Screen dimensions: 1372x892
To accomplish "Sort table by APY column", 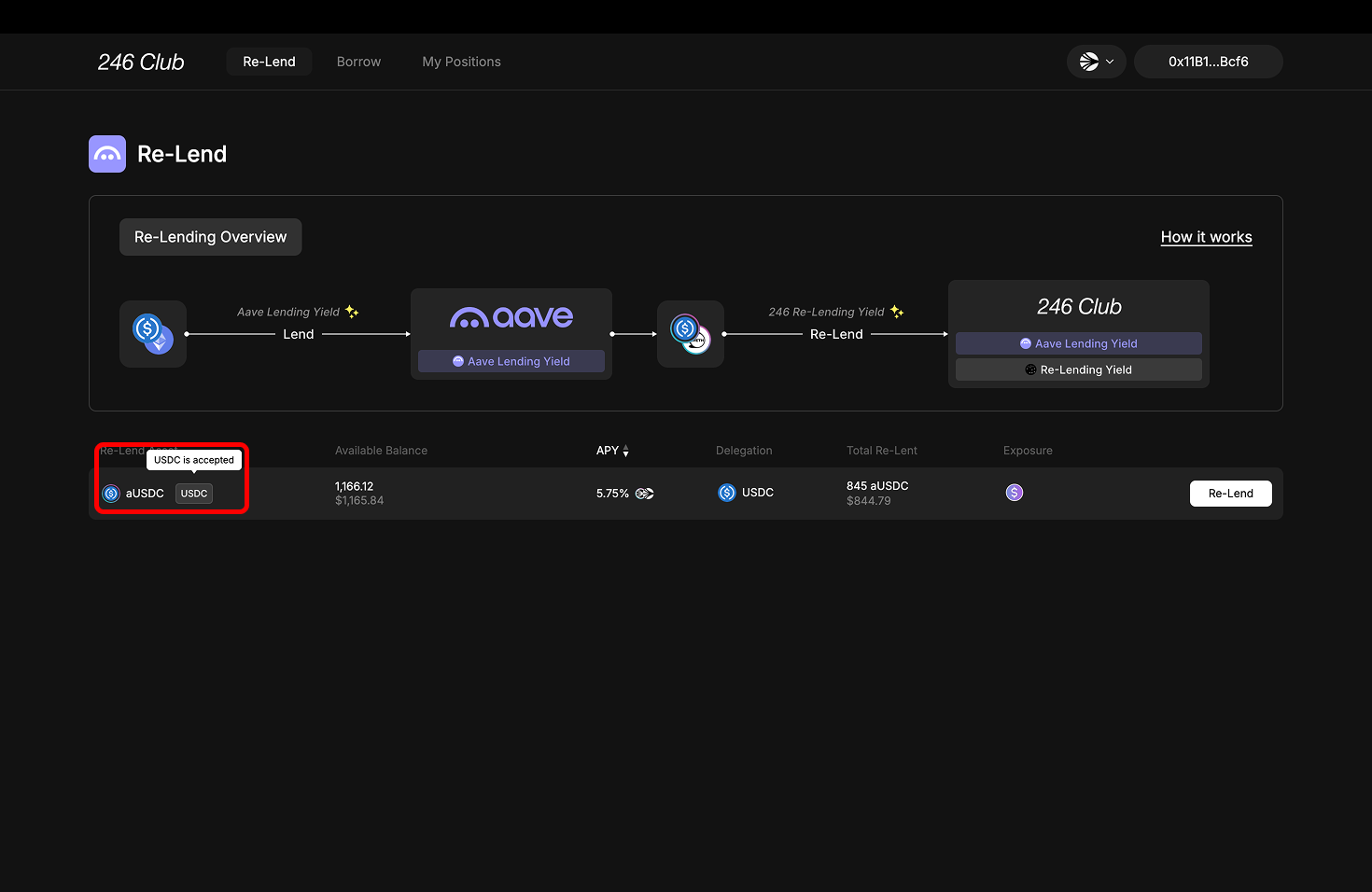I will point(612,451).
